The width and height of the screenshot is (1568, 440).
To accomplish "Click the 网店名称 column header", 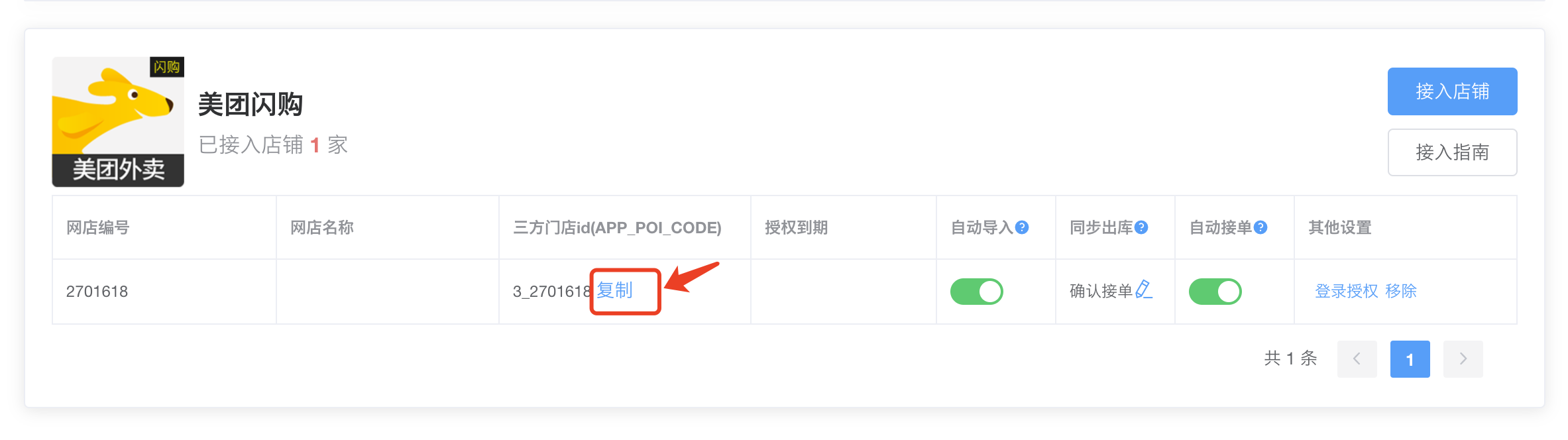I will (x=322, y=227).
